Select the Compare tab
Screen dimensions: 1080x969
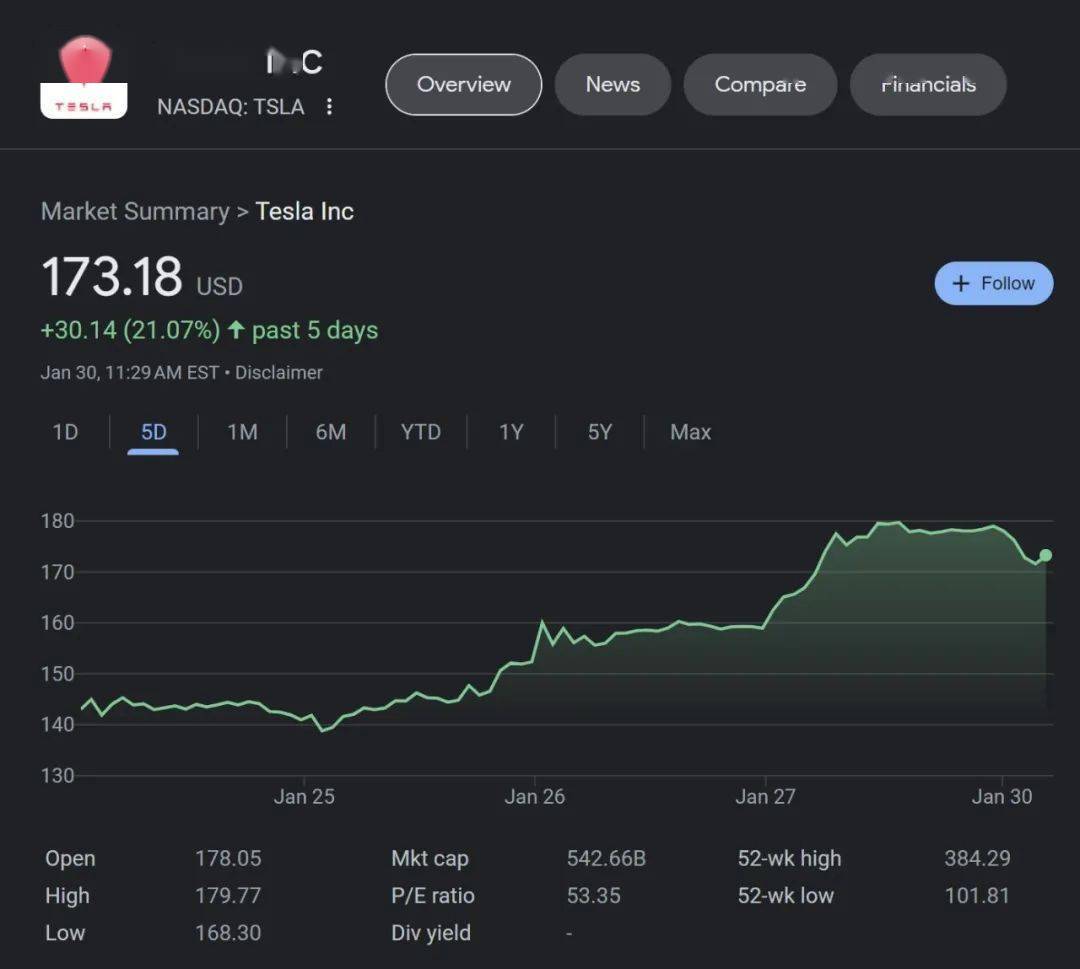click(760, 85)
